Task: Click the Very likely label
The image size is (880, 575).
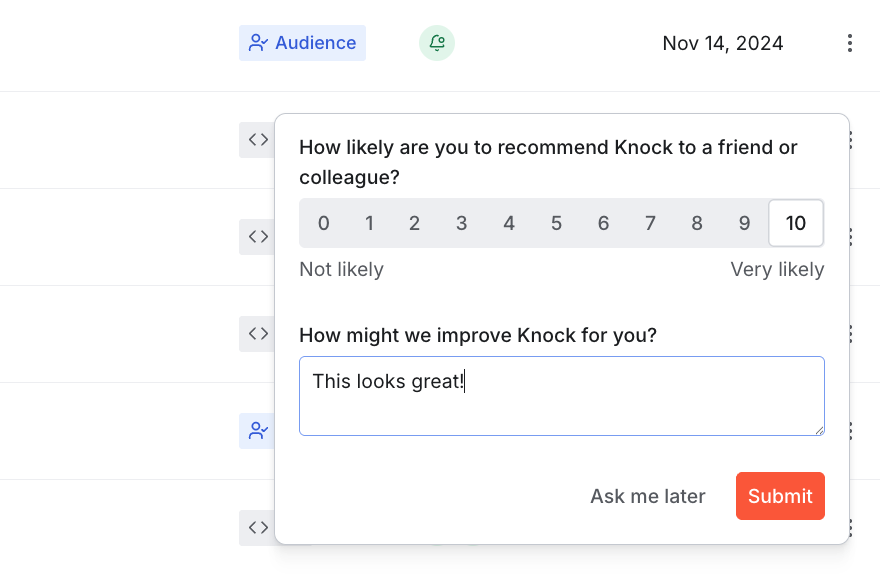Action: pos(777,269)
